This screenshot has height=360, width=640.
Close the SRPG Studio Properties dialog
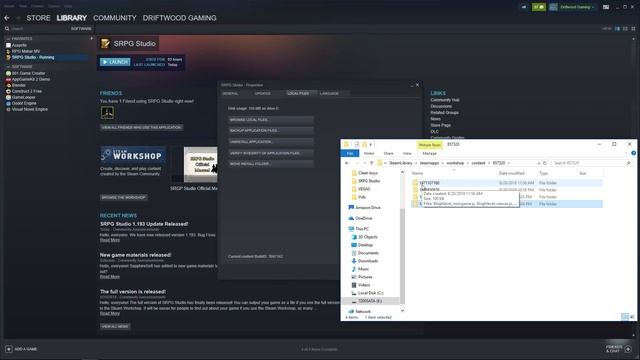pos(417,85)
